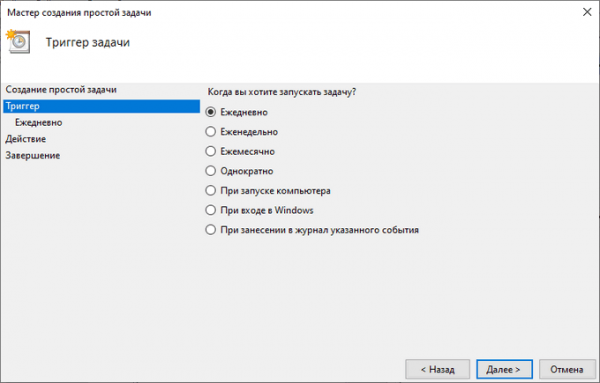The height and width of the screenshot is (383, 600).
Task: Select При запуске компьютера option
Action: [210, 190]
